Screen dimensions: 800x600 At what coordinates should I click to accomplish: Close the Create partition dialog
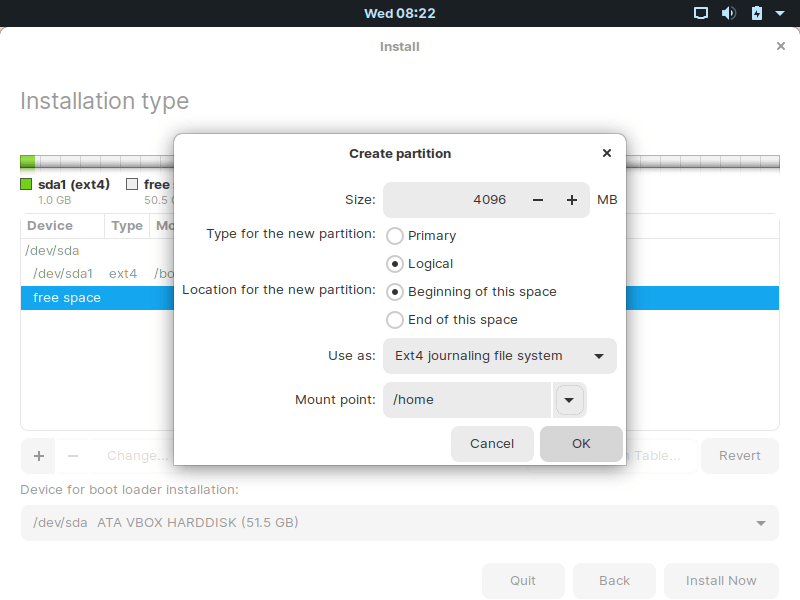click(606, 153)
